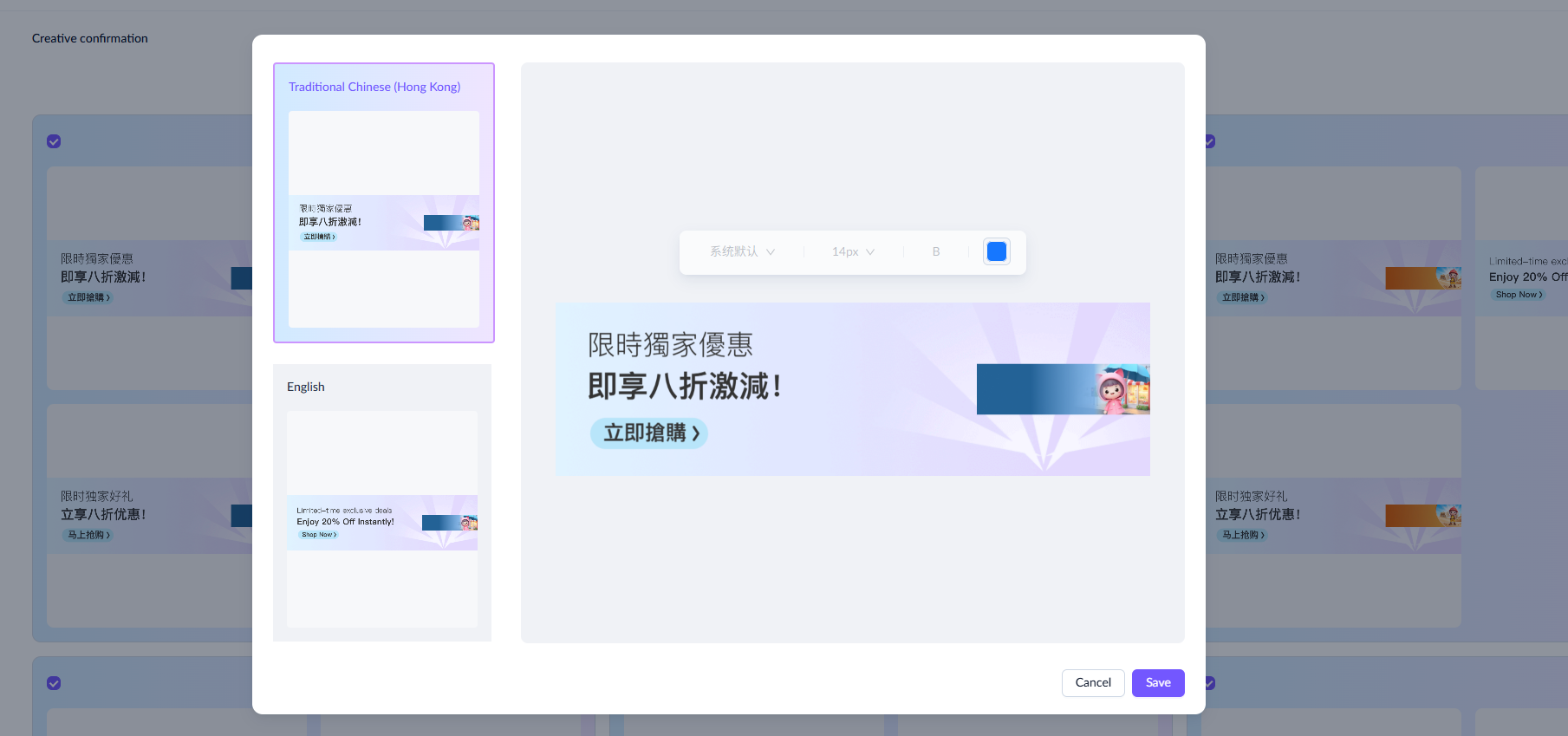Toggle bottom checkbox left of the dialog
The image size is (1568, 736).
54,683
